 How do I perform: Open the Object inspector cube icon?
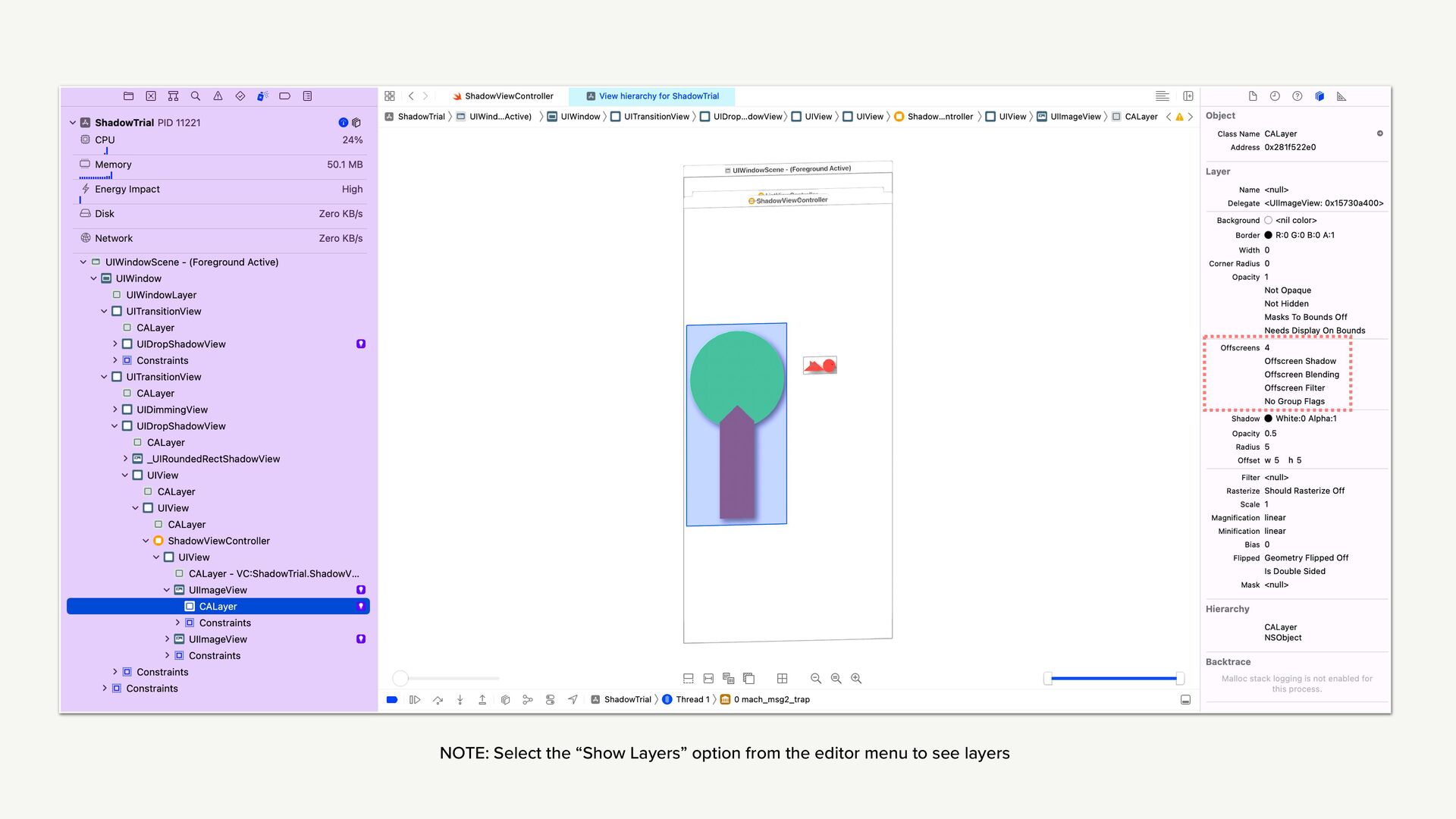tap(1319, 96)
